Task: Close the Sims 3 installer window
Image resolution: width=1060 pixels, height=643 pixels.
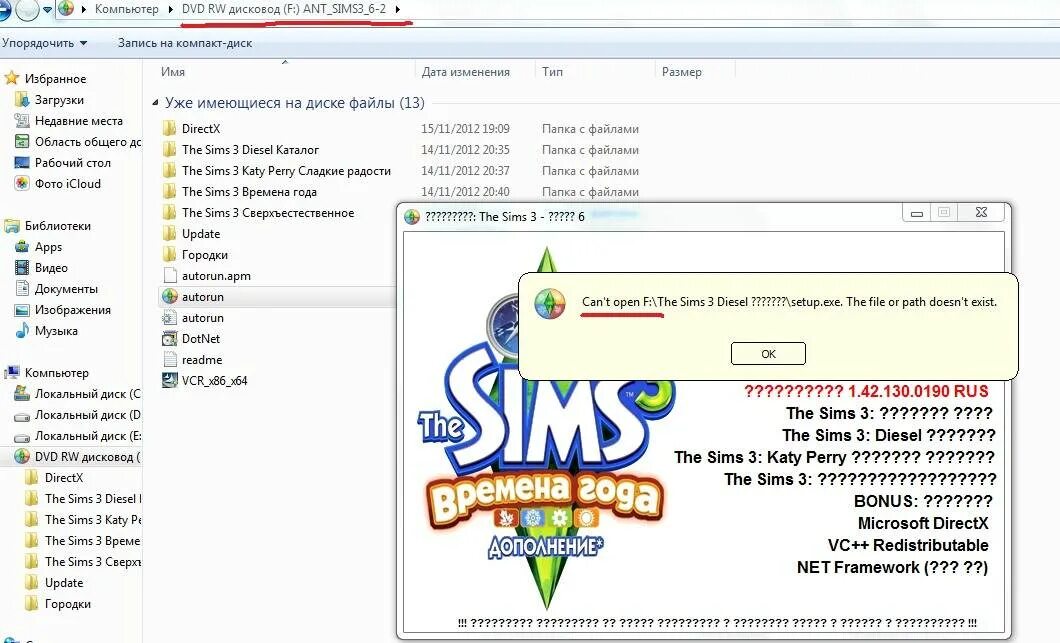Action: [982, 212]
